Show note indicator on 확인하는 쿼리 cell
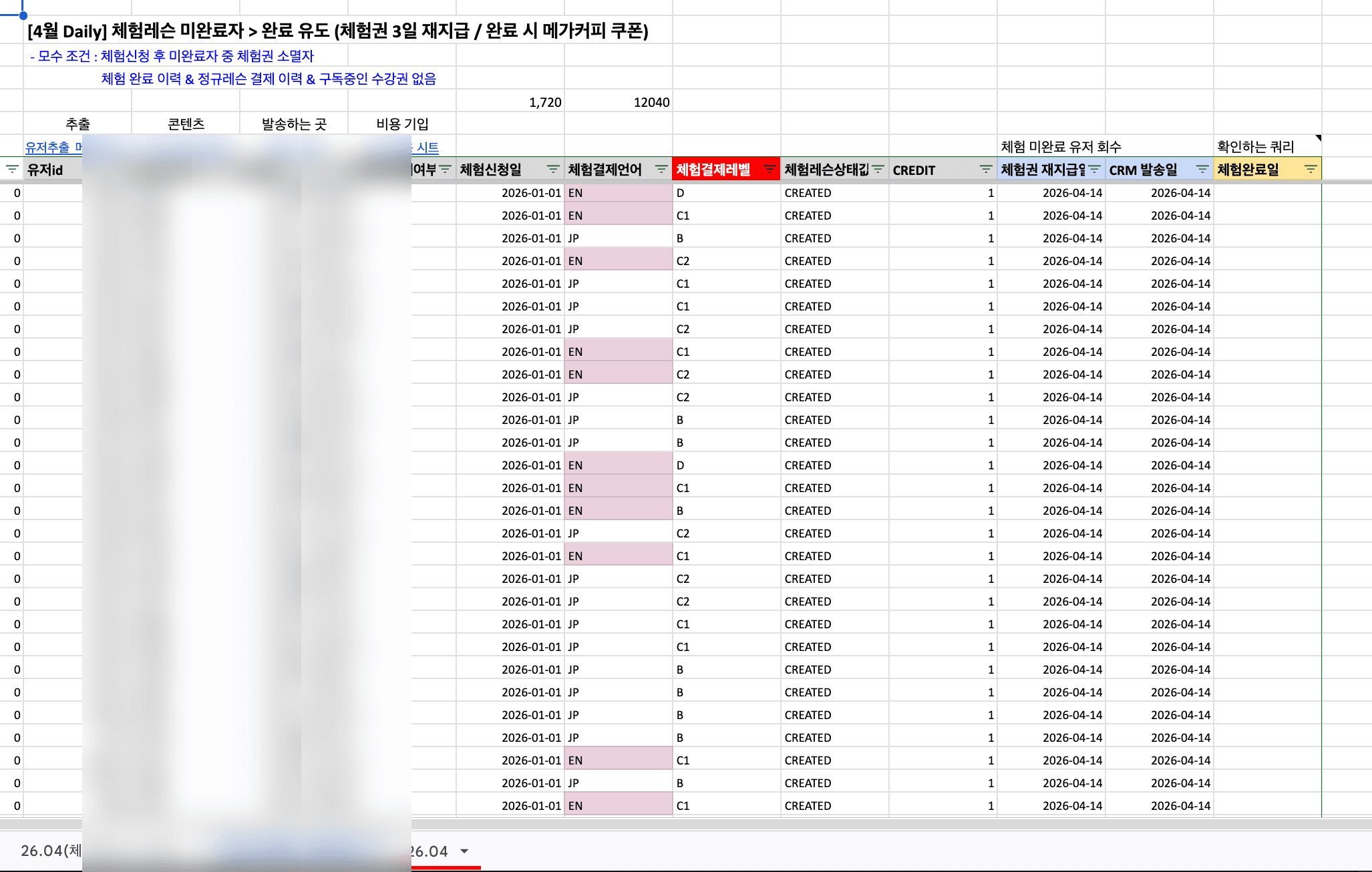The height and width of the screenshot is (872, 1372). click(1318, 138)
